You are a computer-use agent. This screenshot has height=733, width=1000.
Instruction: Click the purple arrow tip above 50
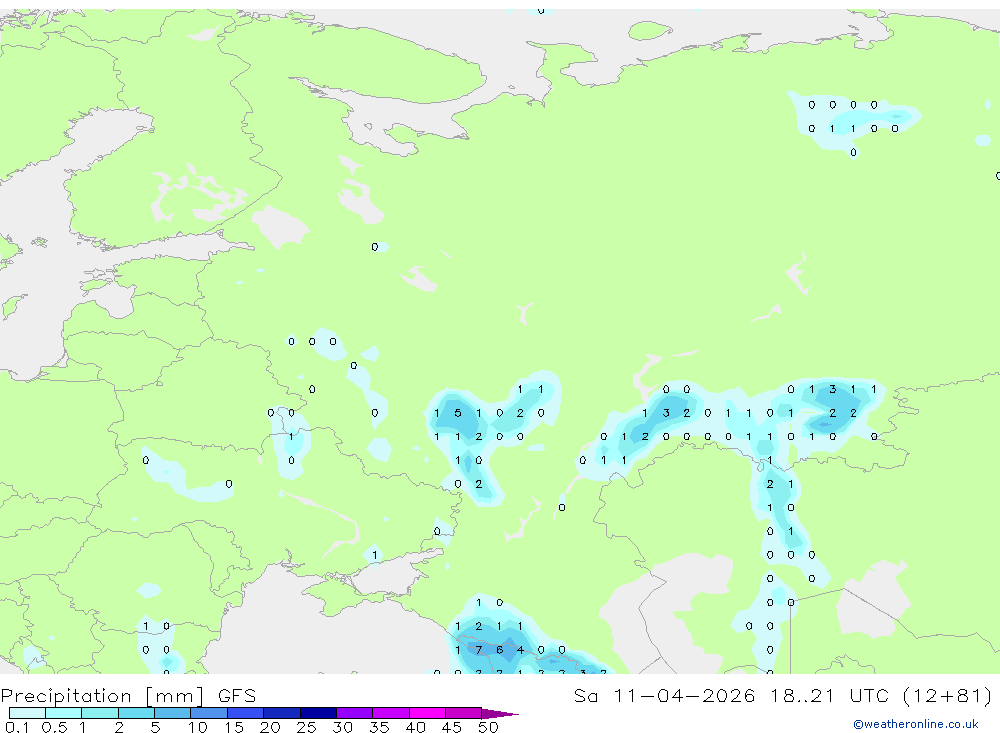pos(500,713)
